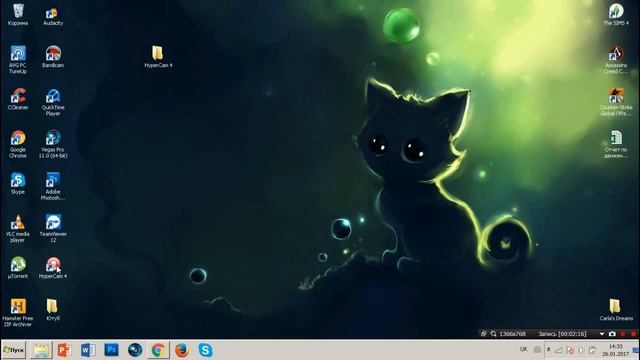Open the blue lens app on taskbar

pyautogui.click(x=135, y=350)
